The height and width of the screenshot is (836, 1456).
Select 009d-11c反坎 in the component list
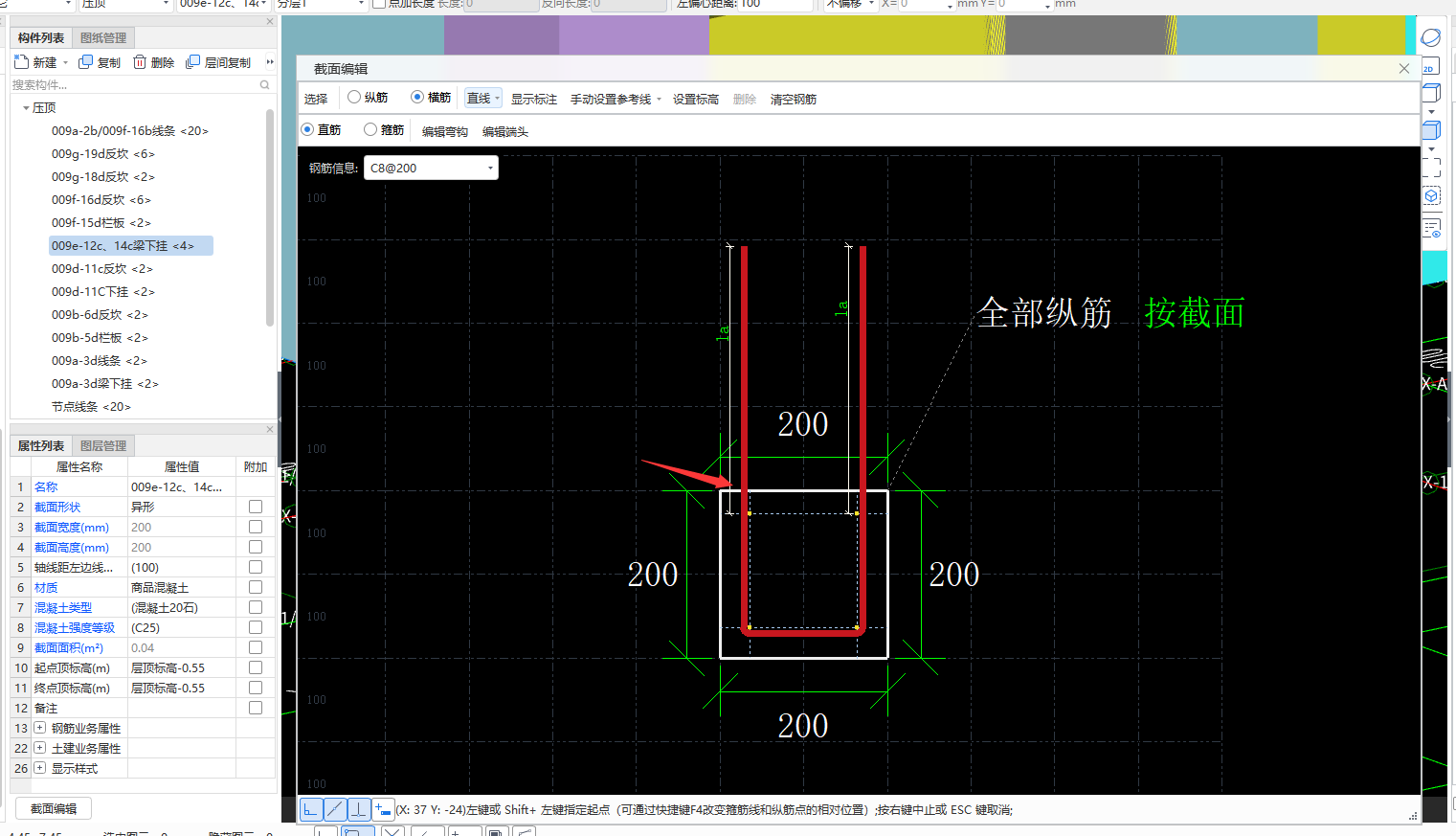102,268
